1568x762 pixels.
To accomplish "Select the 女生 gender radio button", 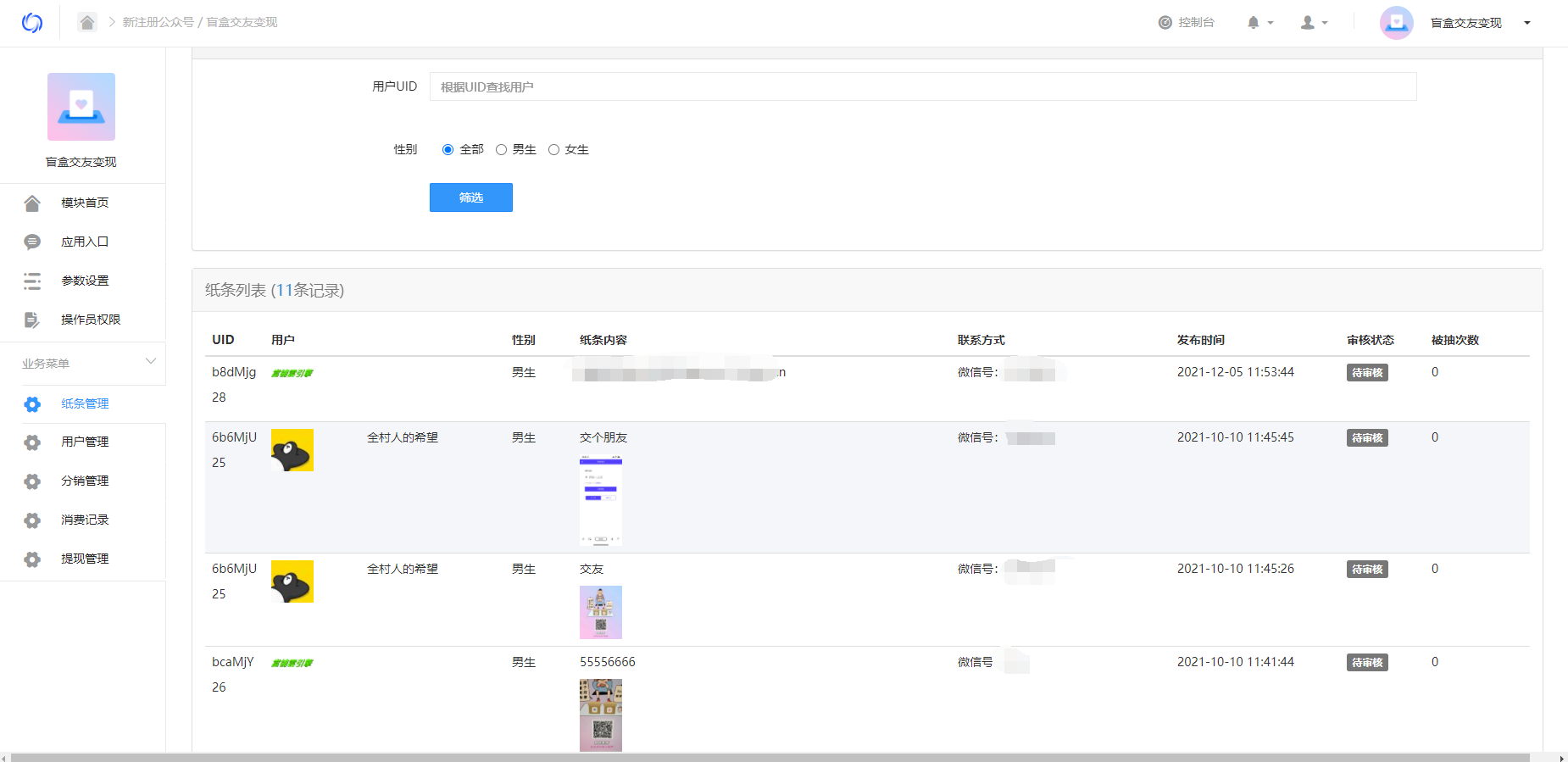I will 553,150.
